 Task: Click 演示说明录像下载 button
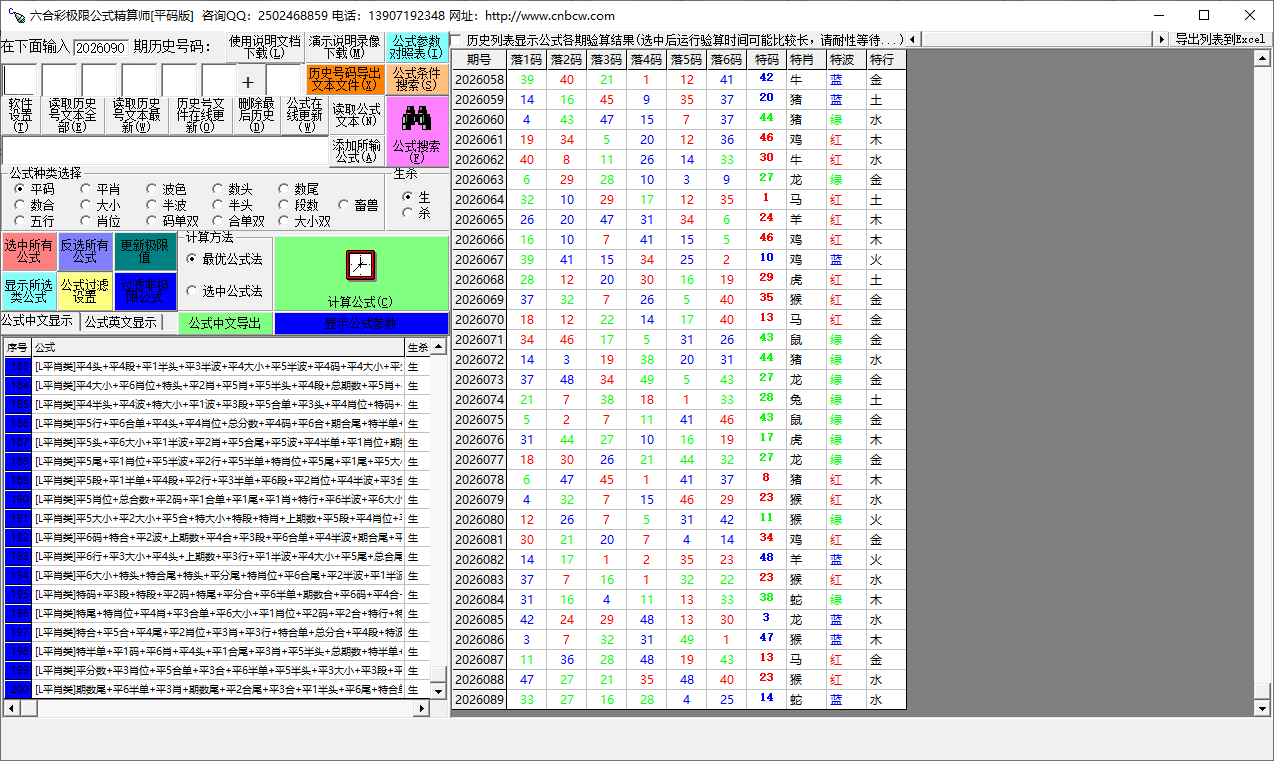[x=344, y=47]
